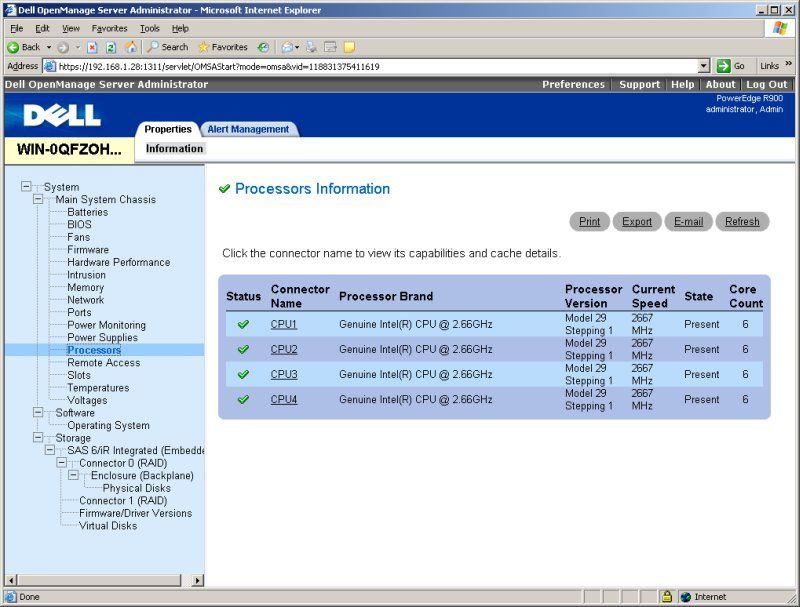Click the tree pane scroll right arrow
Image resolution: width=800 pixels, height=607 pixels.
pos(197,580)
